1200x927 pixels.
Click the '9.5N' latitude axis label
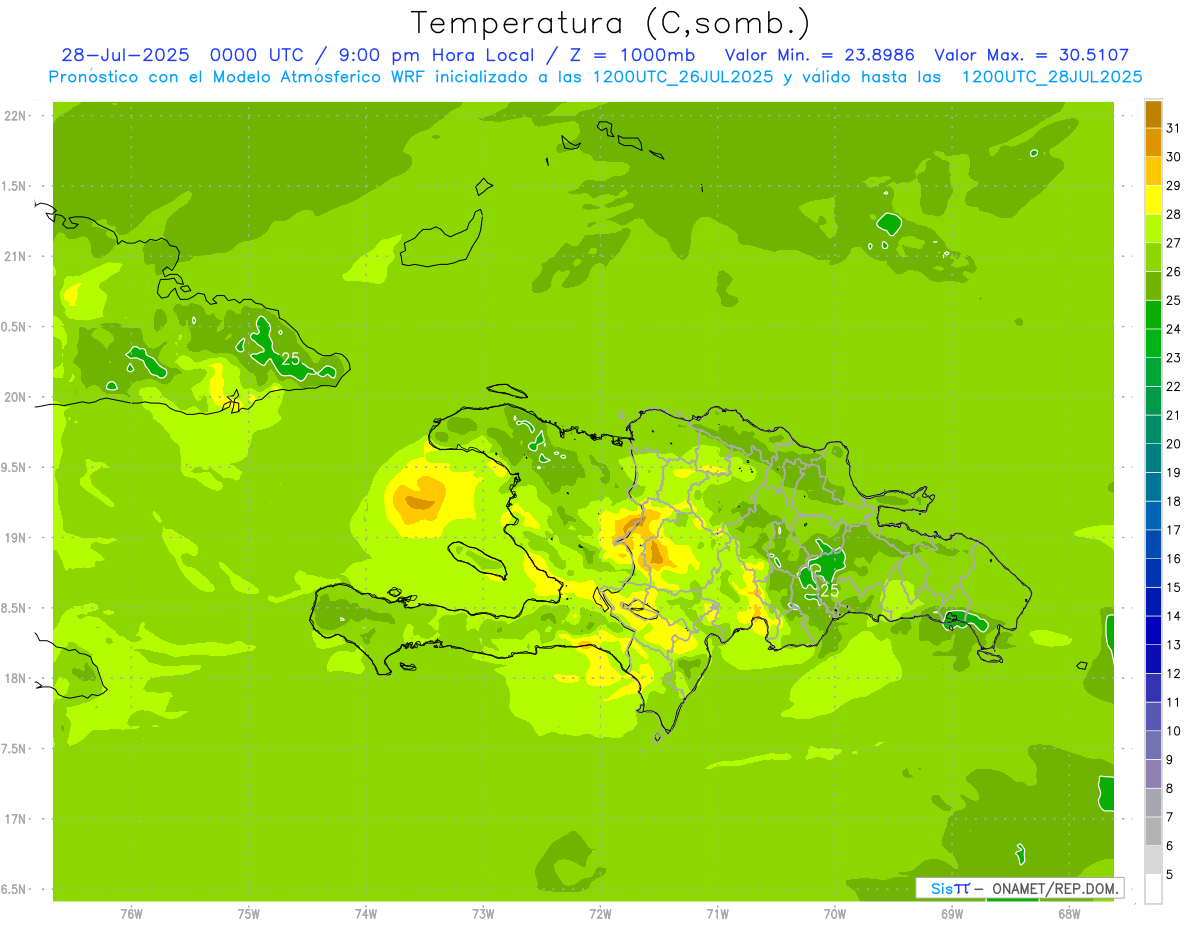(x=14, y=468)
